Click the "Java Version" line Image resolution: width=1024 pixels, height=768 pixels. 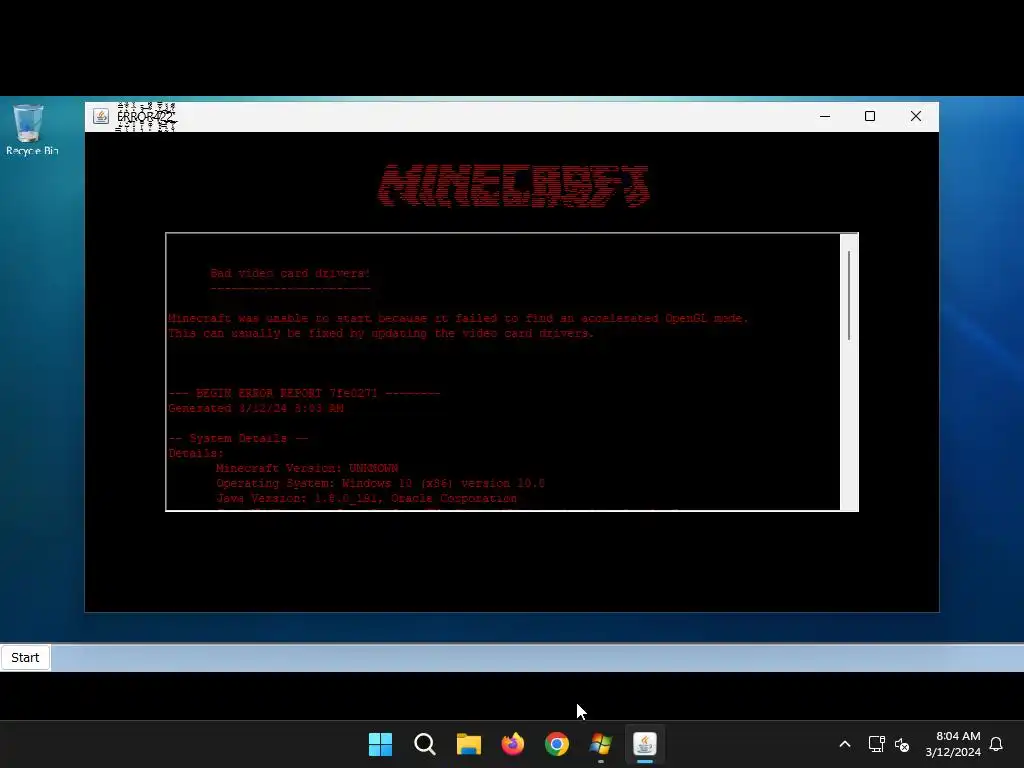[366, 498]
